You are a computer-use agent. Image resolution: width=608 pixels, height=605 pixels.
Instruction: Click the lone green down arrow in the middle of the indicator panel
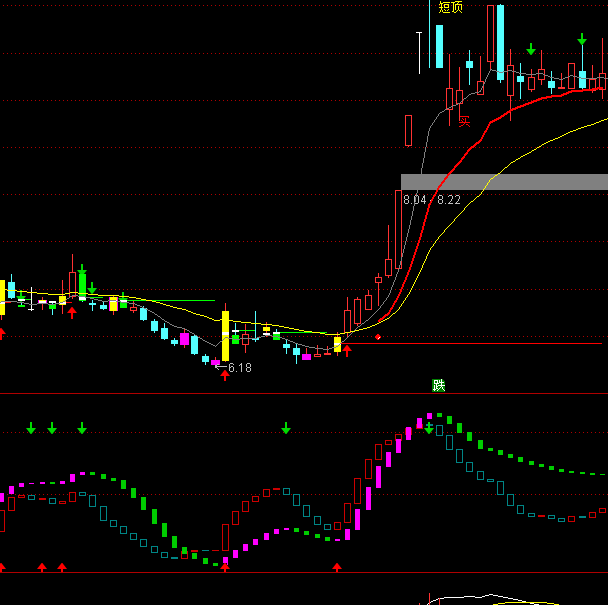286,428
